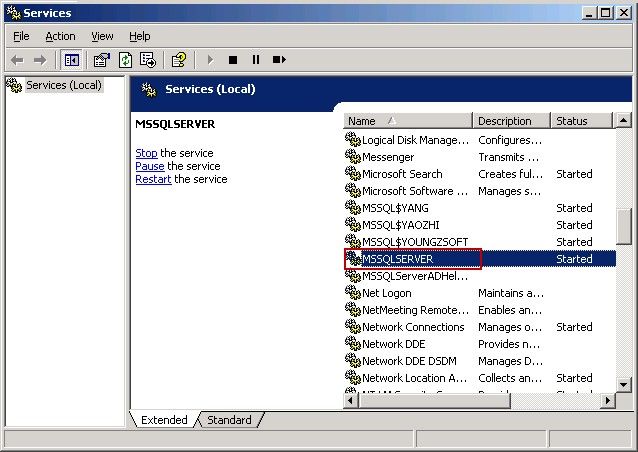Click the horizontal scrollbar right arrow
This screenshot has height=452, width=638.
coord(608,400)
